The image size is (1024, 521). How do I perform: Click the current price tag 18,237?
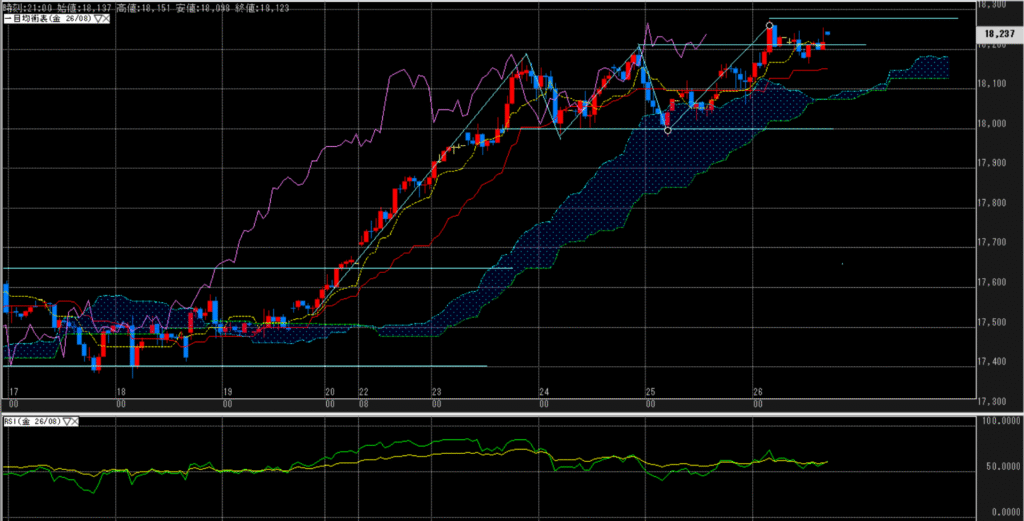click(994, 33)
